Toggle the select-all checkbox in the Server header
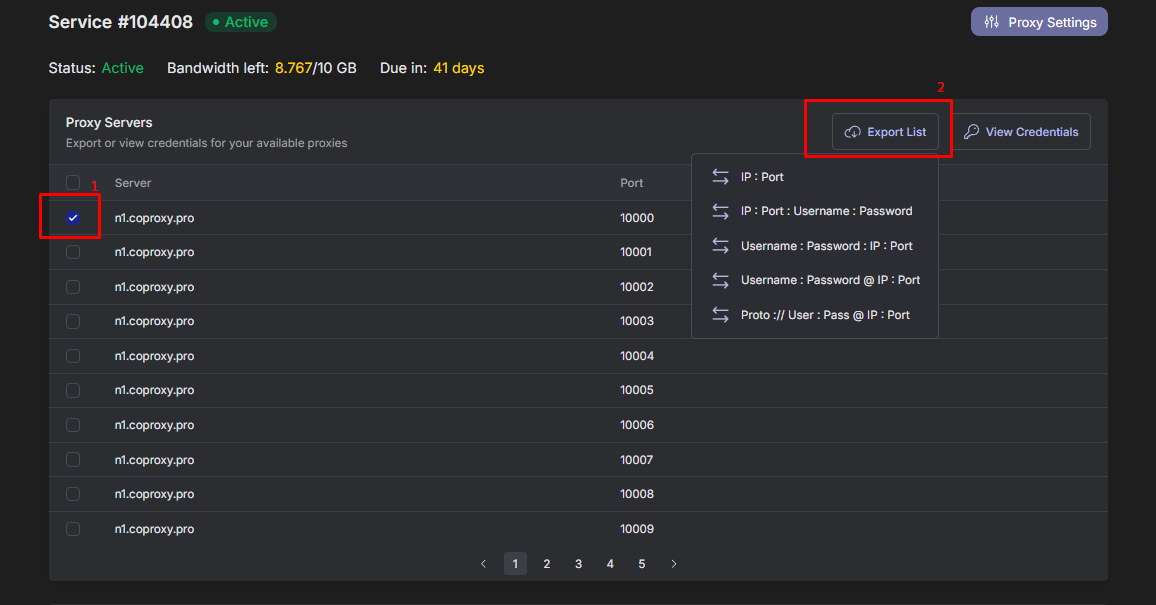 (73, 183)
